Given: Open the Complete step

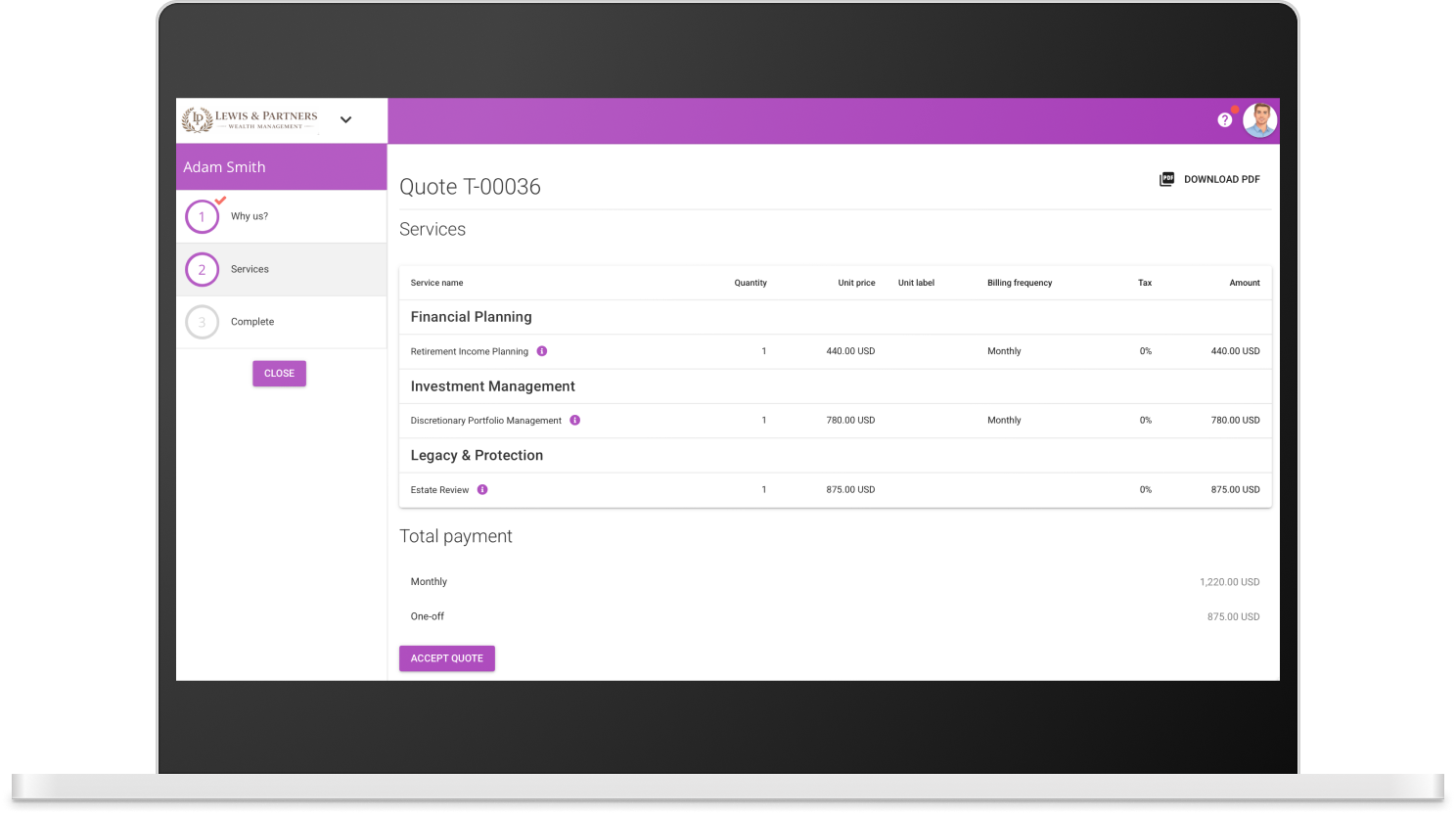Looking at the screenshot, I should point(252,322).
